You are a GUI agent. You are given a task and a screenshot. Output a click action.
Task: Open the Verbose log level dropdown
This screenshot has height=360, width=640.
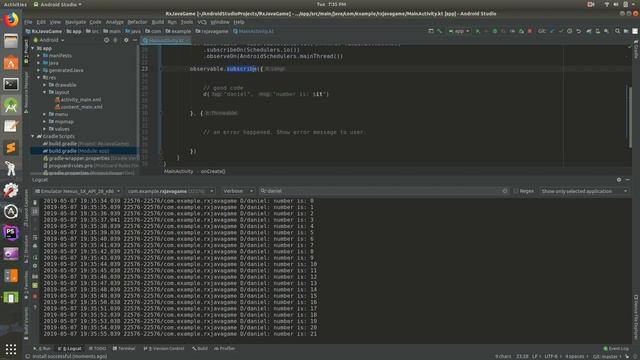tap(238, 191)
